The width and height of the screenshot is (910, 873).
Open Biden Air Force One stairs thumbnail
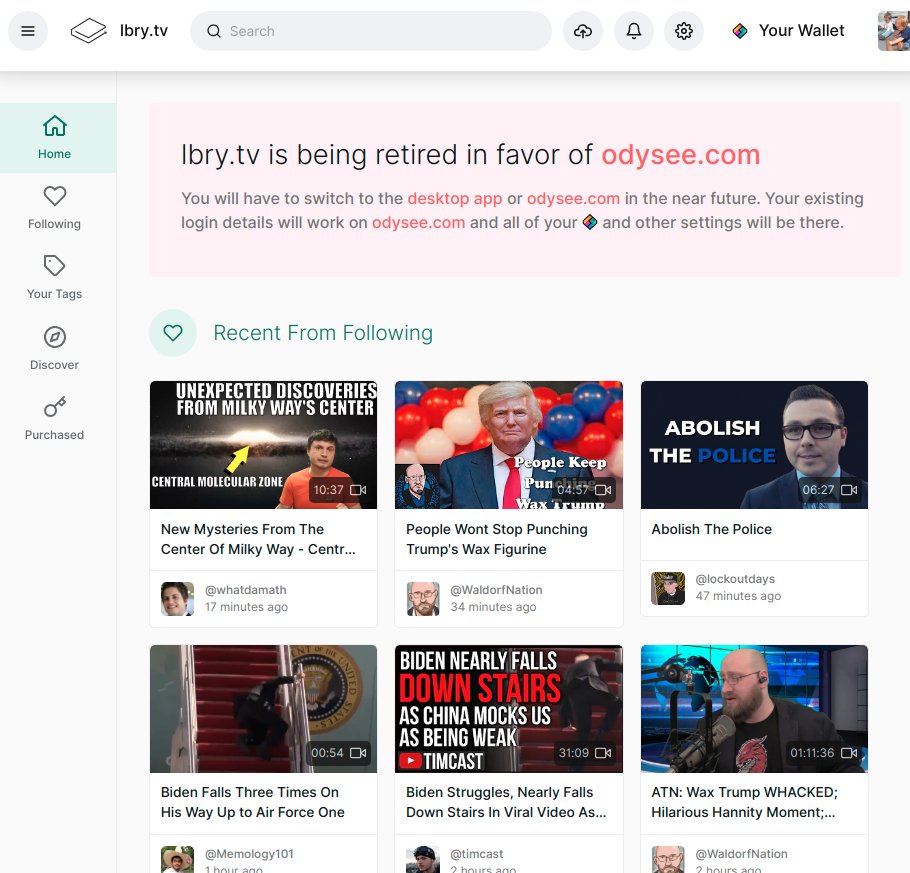click(263, 709)
